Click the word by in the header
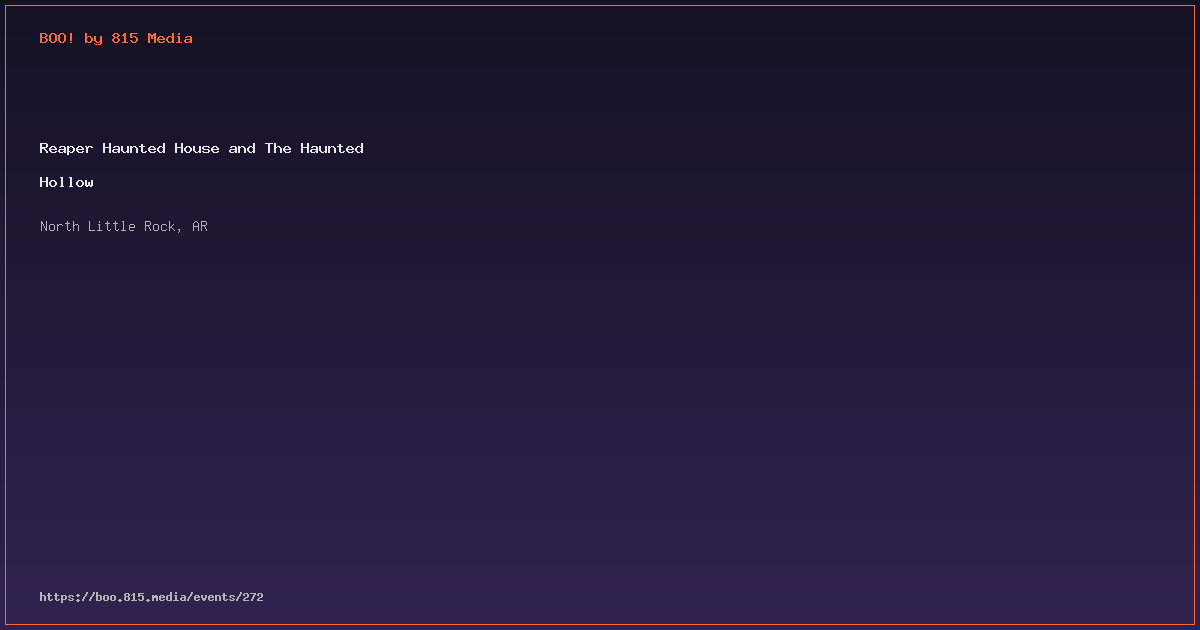 point(93,38)
